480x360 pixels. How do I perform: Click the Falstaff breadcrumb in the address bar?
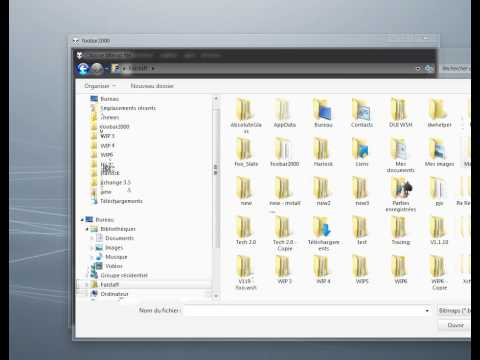[x=138, y=68]
